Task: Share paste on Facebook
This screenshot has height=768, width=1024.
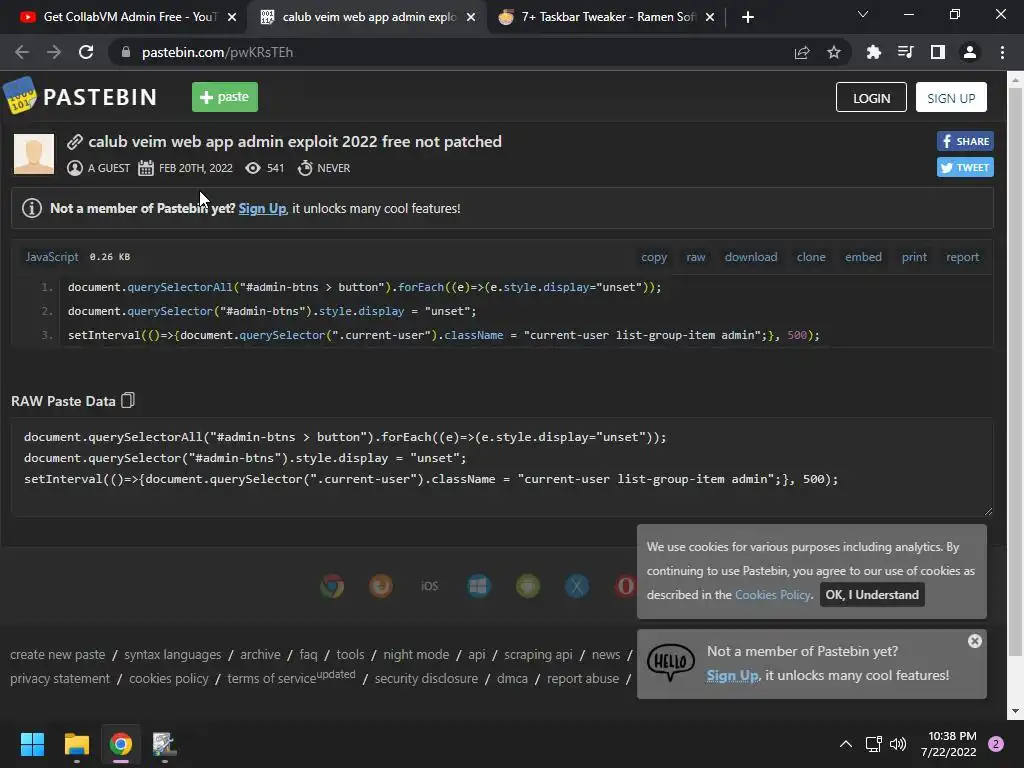Action: click(965, 141)
